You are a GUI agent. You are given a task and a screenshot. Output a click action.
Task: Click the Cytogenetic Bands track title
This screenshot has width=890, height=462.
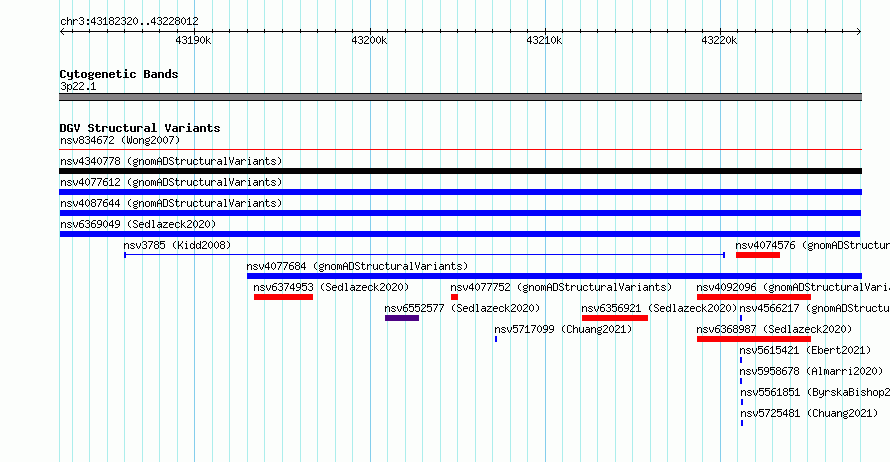pos(119,74)
